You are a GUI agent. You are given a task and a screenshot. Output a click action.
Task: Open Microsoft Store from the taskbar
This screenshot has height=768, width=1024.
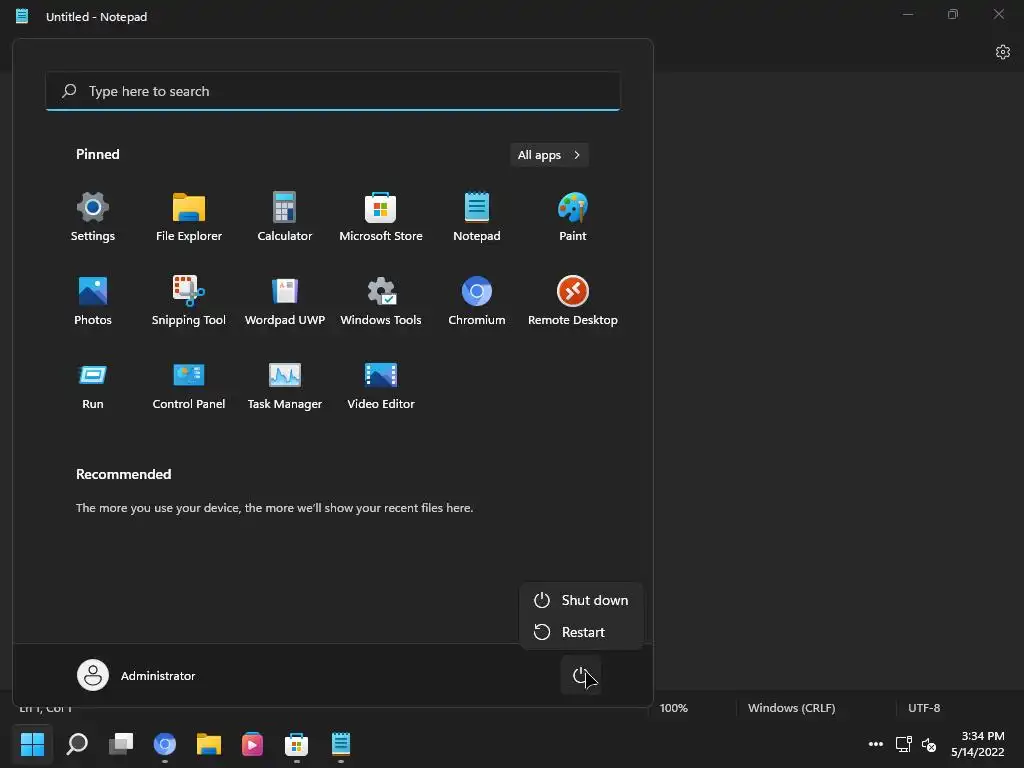coord(296,744)
